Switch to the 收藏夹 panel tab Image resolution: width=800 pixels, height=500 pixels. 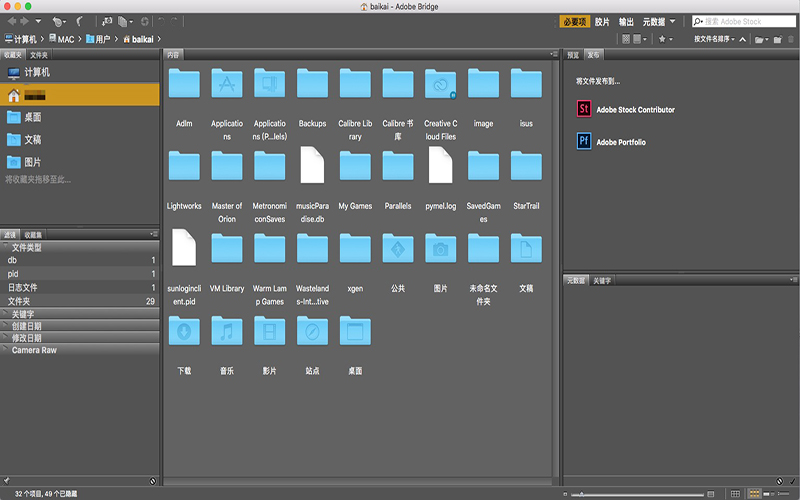(x=13, y=55)
